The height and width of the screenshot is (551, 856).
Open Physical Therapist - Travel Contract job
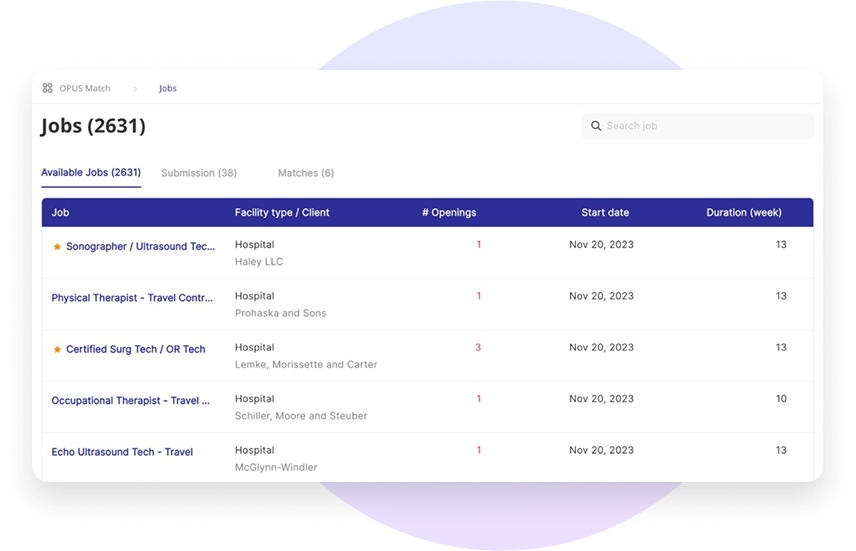tap(132, 298)
